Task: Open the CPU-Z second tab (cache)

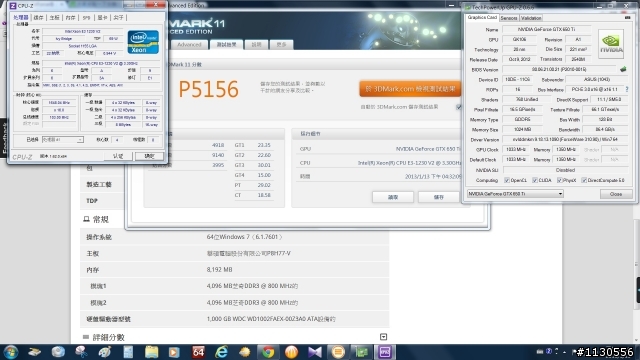Action: tap(38, 18)
